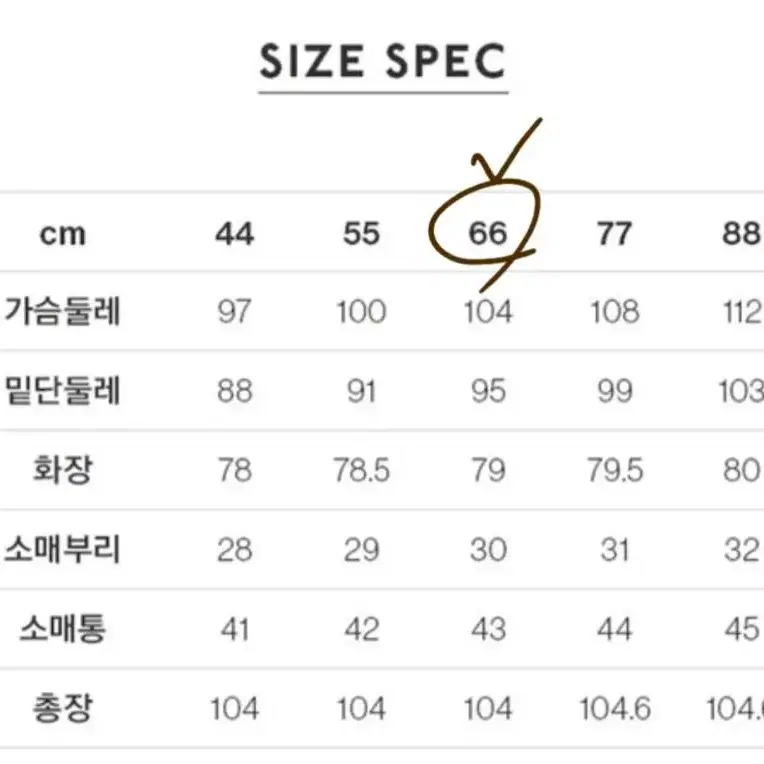Click the hand-drawn checkmark above 66
The width and height of the screenshot is (764, 764).
pyautogui.click(x=507, y=150)
